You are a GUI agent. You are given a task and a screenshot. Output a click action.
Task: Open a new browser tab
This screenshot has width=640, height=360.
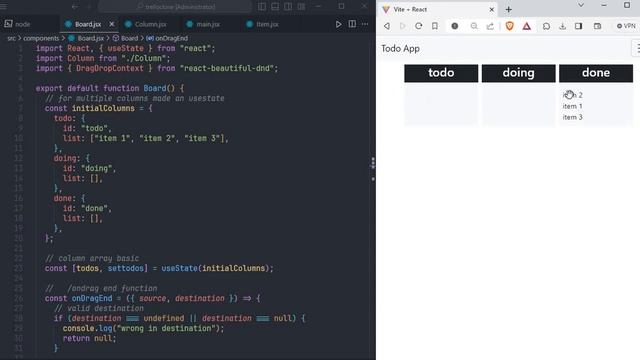[509, 9]
